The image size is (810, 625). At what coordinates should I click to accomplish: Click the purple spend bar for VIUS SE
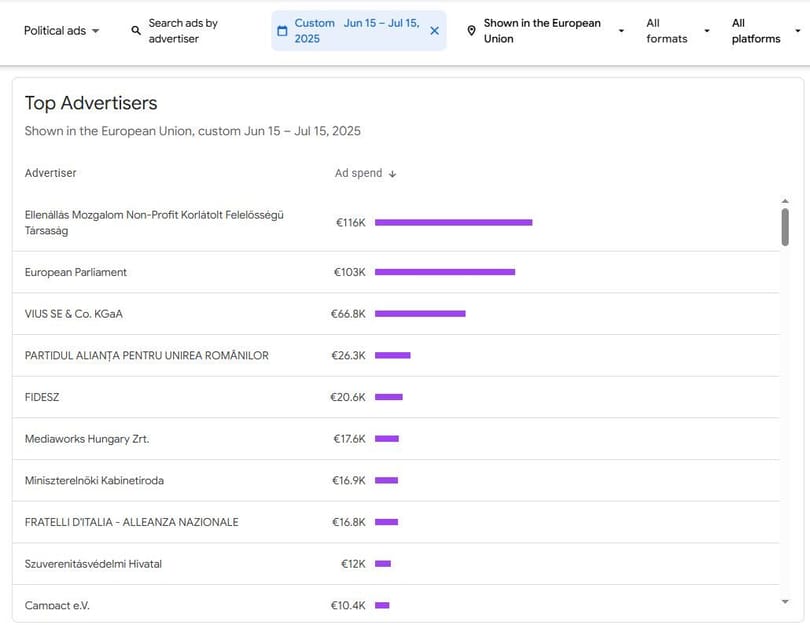(x=420, y=314)
